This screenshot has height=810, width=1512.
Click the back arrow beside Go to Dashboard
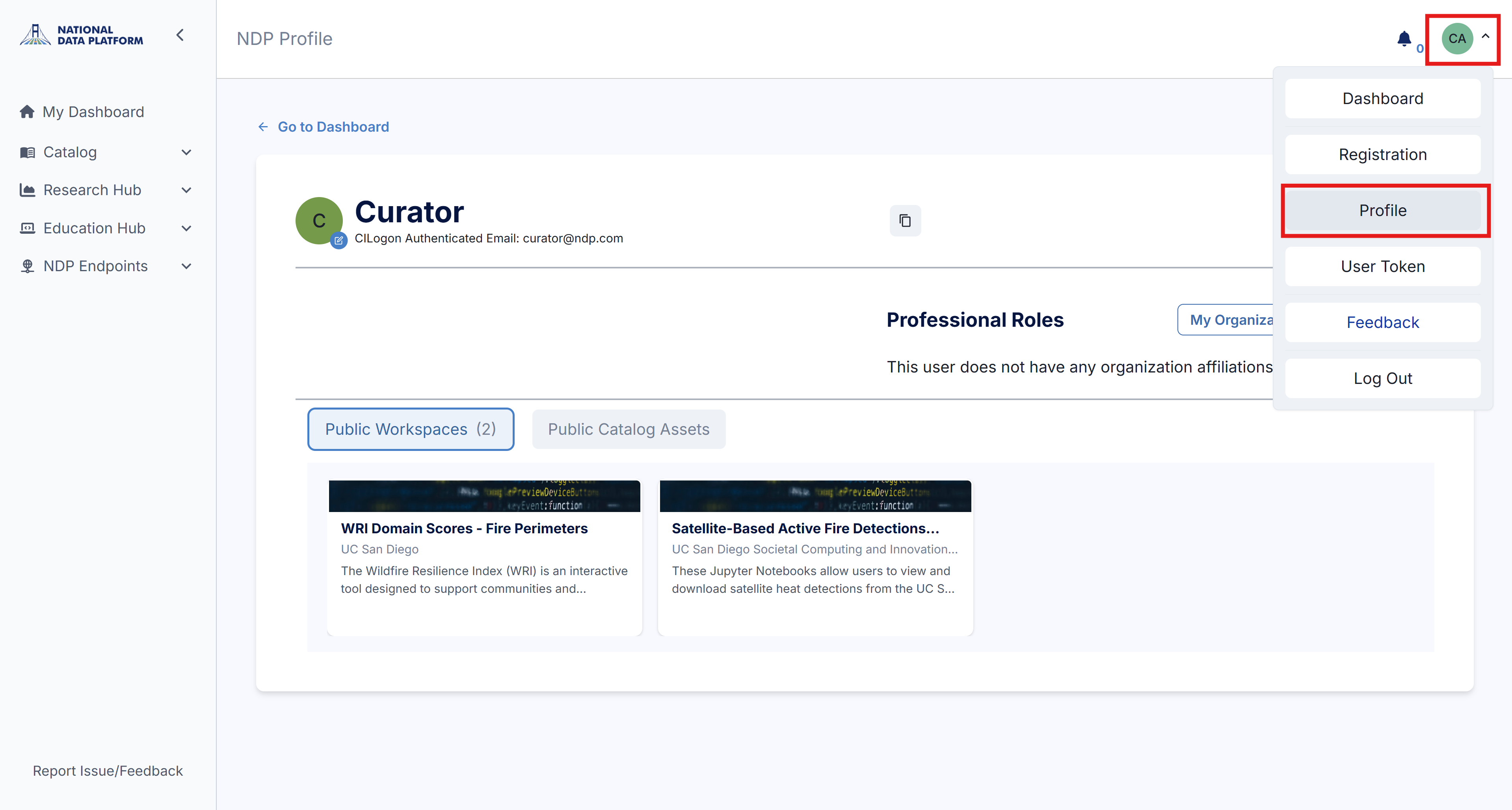point(263,127)
